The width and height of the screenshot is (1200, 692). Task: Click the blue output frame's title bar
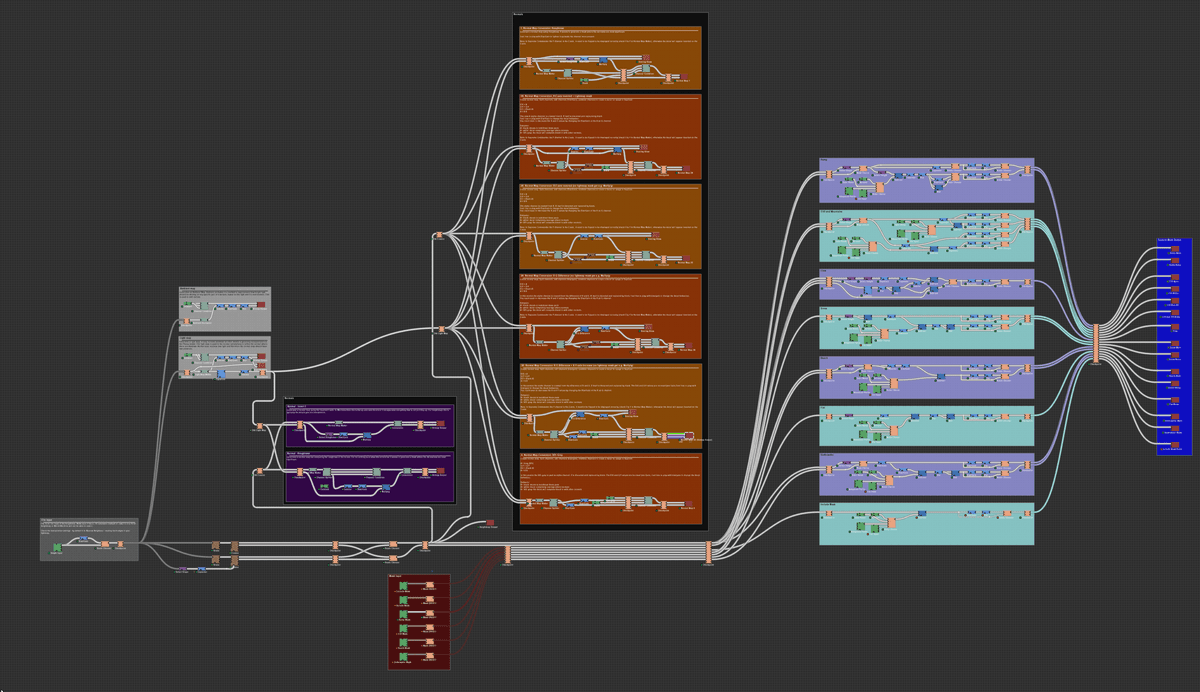coord(1170,240)
